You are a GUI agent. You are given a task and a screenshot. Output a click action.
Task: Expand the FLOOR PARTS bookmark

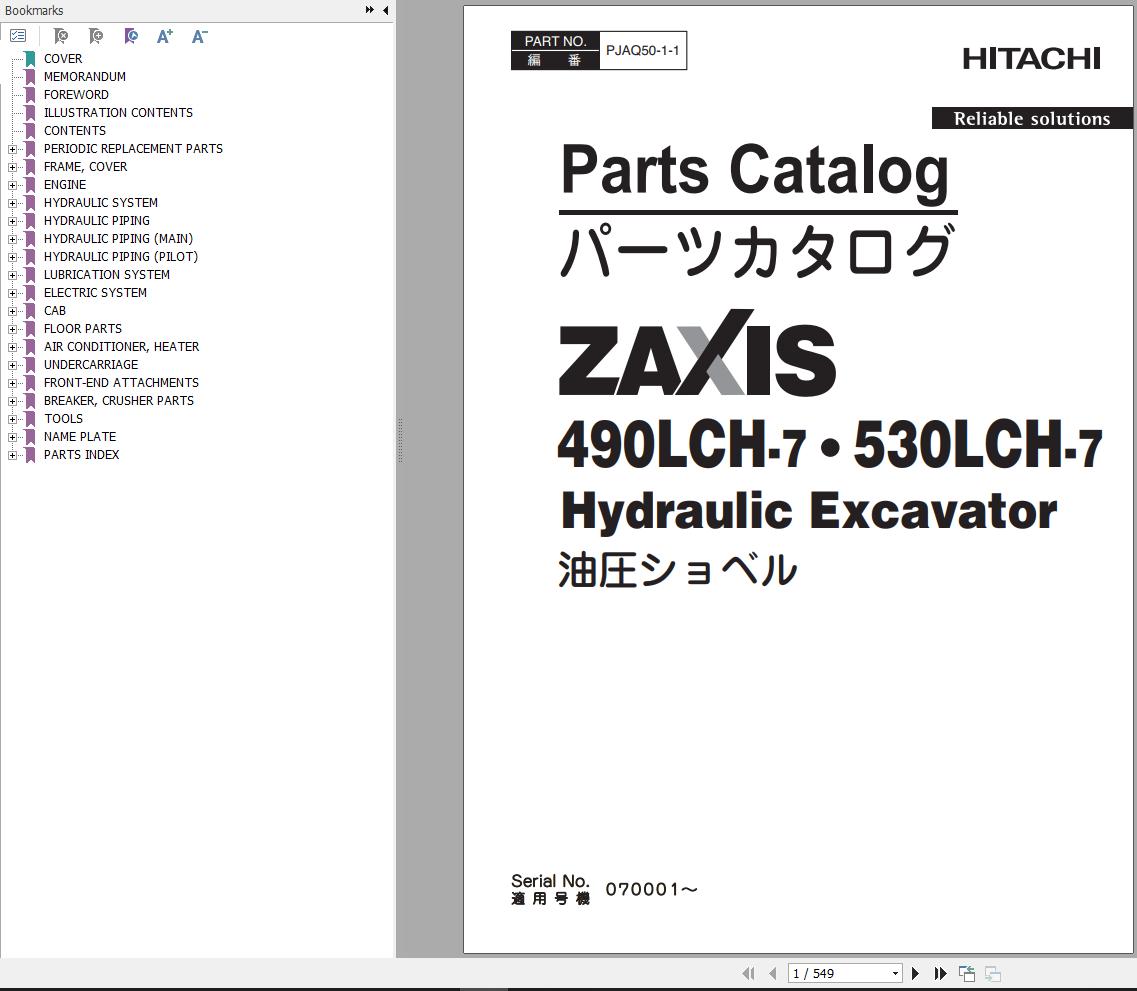12,330
